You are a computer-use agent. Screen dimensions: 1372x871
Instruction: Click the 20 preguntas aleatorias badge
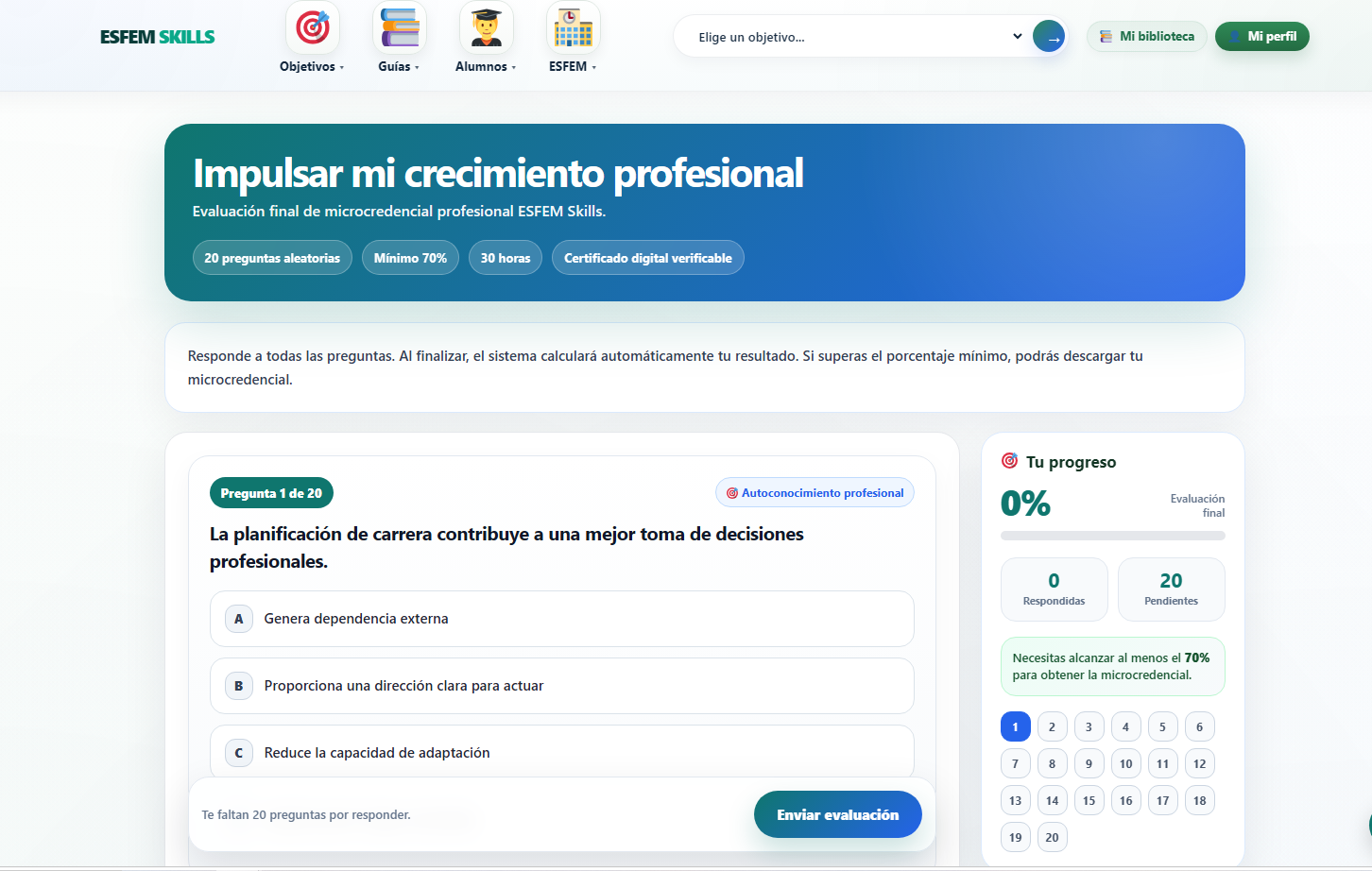(272, 258)
